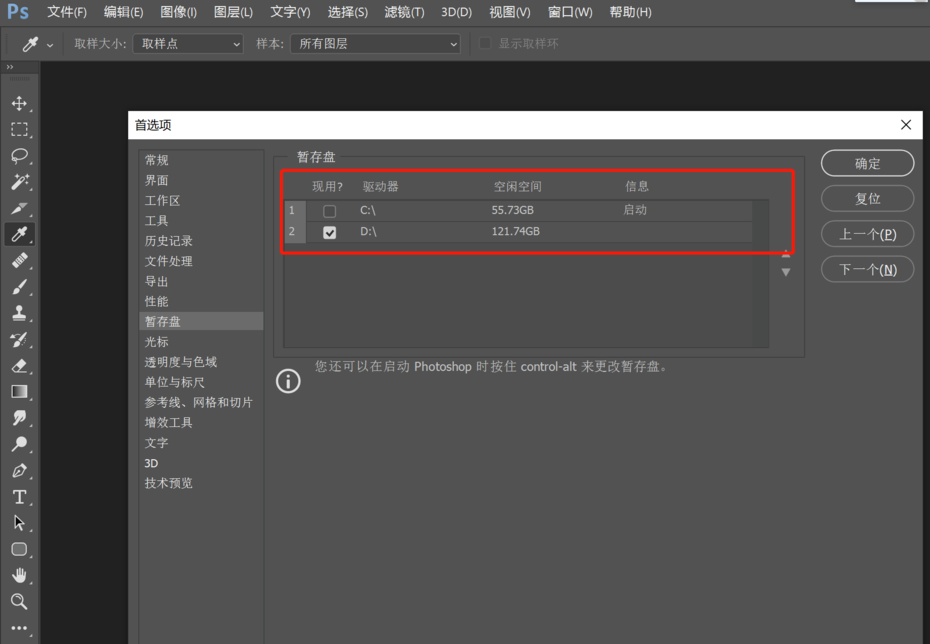Toggle the 显示取样环 checkbox

(x=485, y=43)
